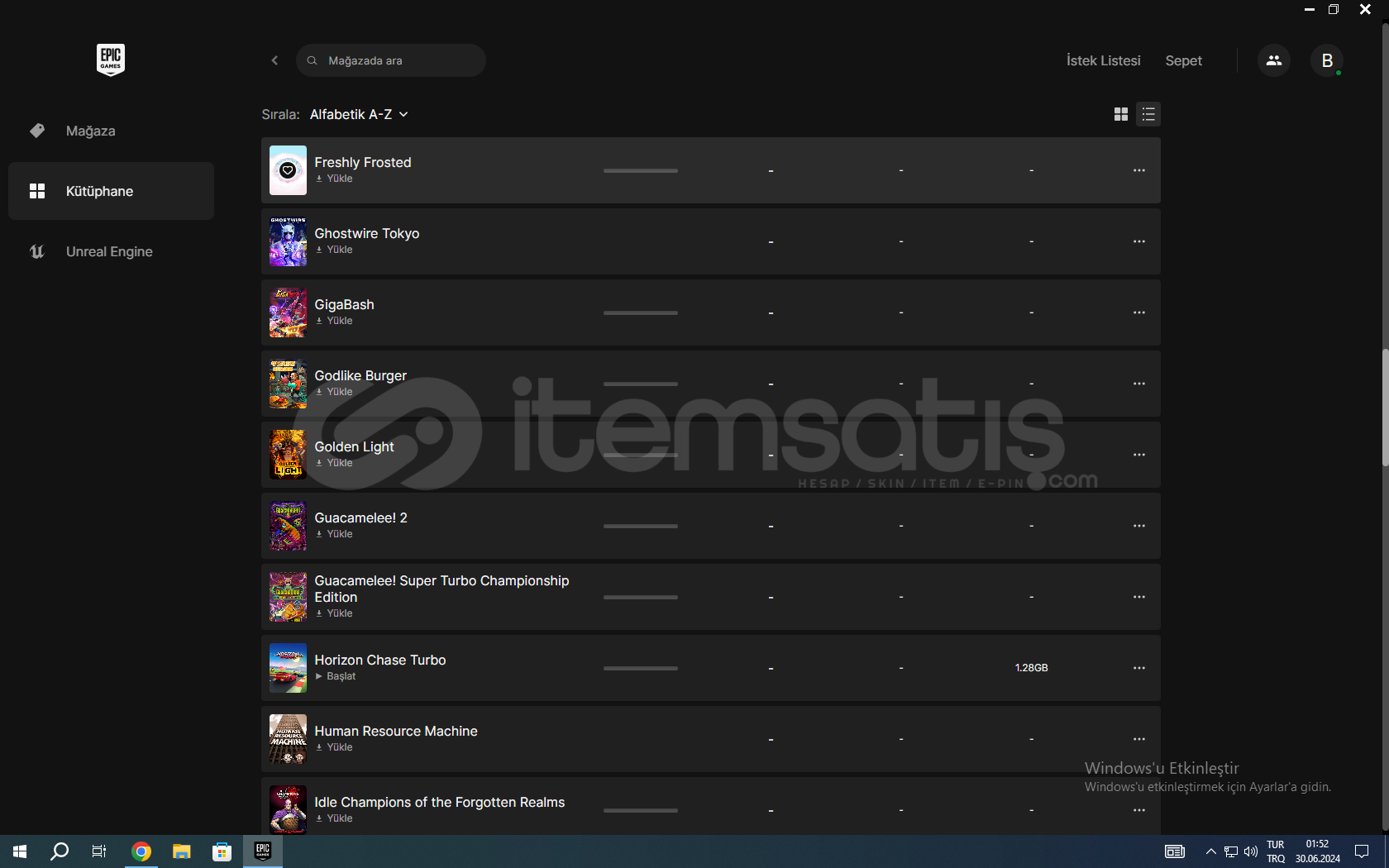Open options menu for Freshly Frosted

[x=1139, y=170]
